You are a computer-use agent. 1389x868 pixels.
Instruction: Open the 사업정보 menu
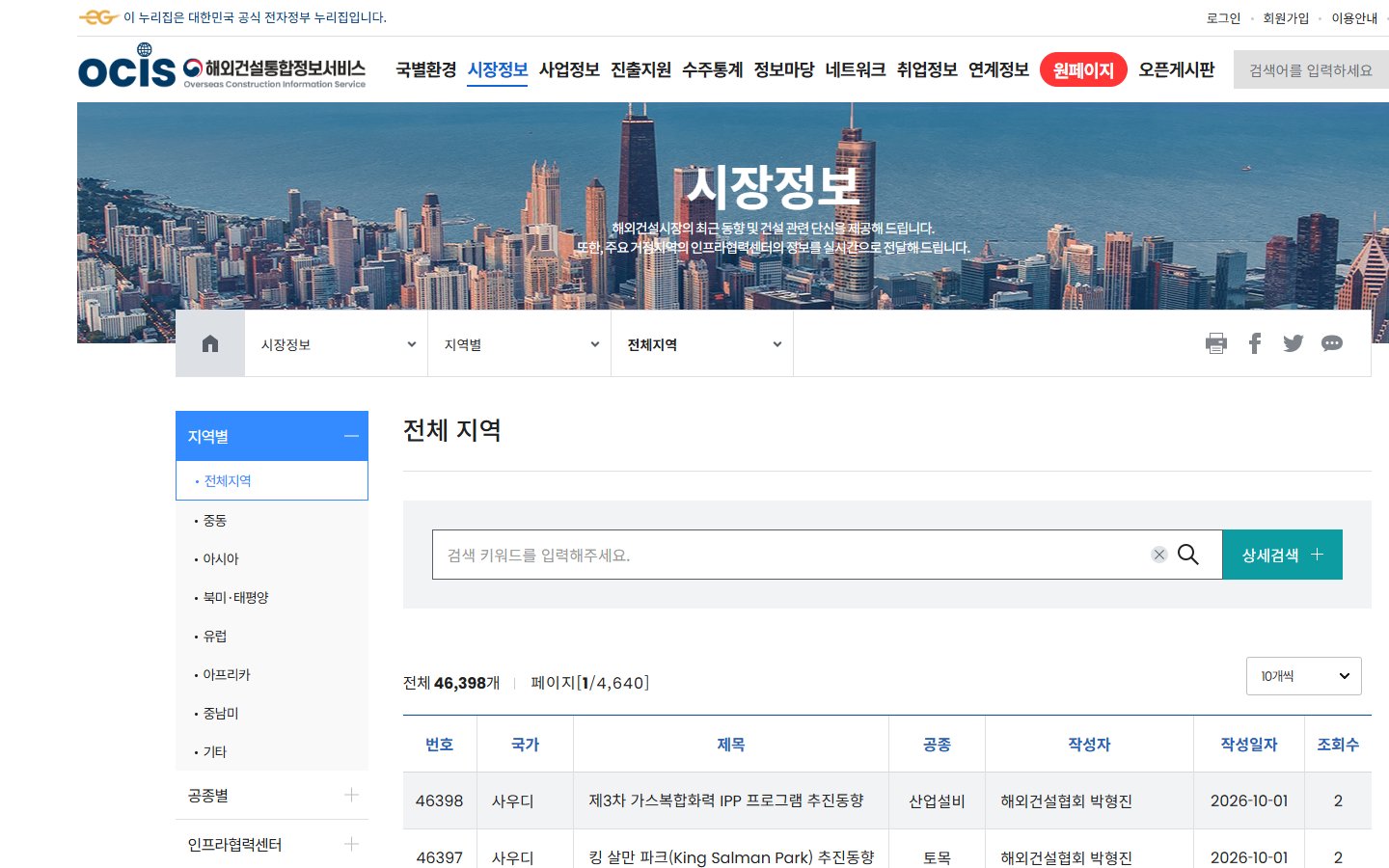(569, 69)
